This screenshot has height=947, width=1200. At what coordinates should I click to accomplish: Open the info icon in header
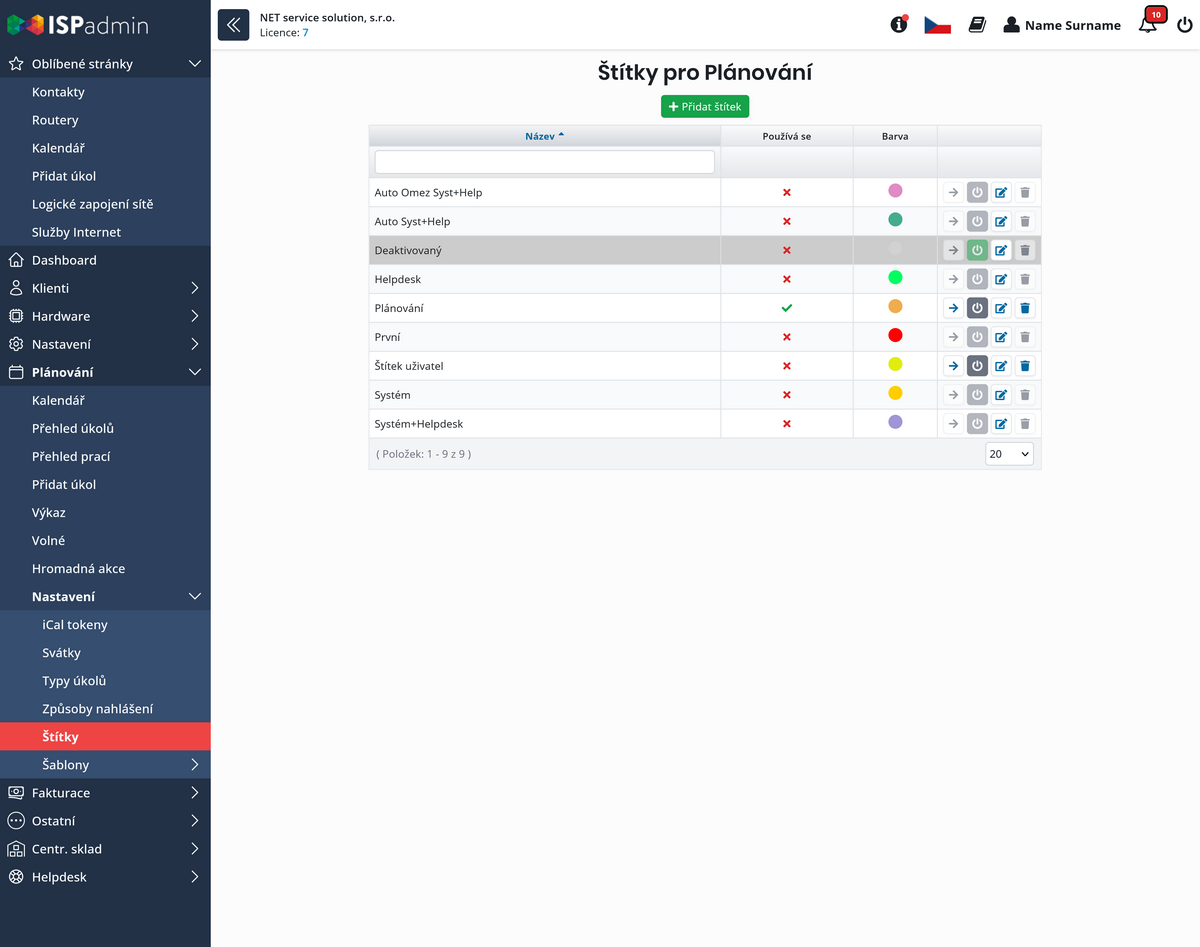click(899, 25)
